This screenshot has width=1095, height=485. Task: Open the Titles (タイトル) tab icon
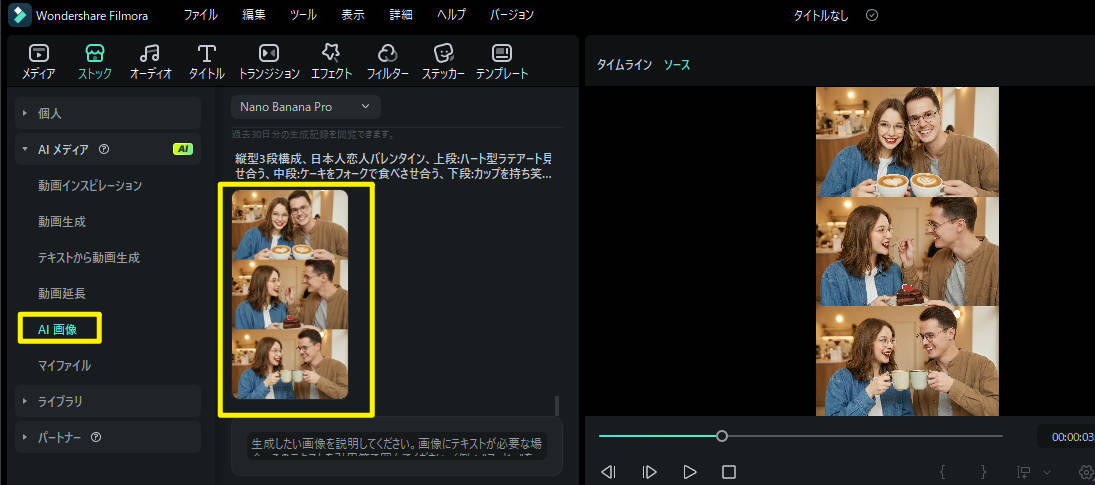click(x=206, y=53)
